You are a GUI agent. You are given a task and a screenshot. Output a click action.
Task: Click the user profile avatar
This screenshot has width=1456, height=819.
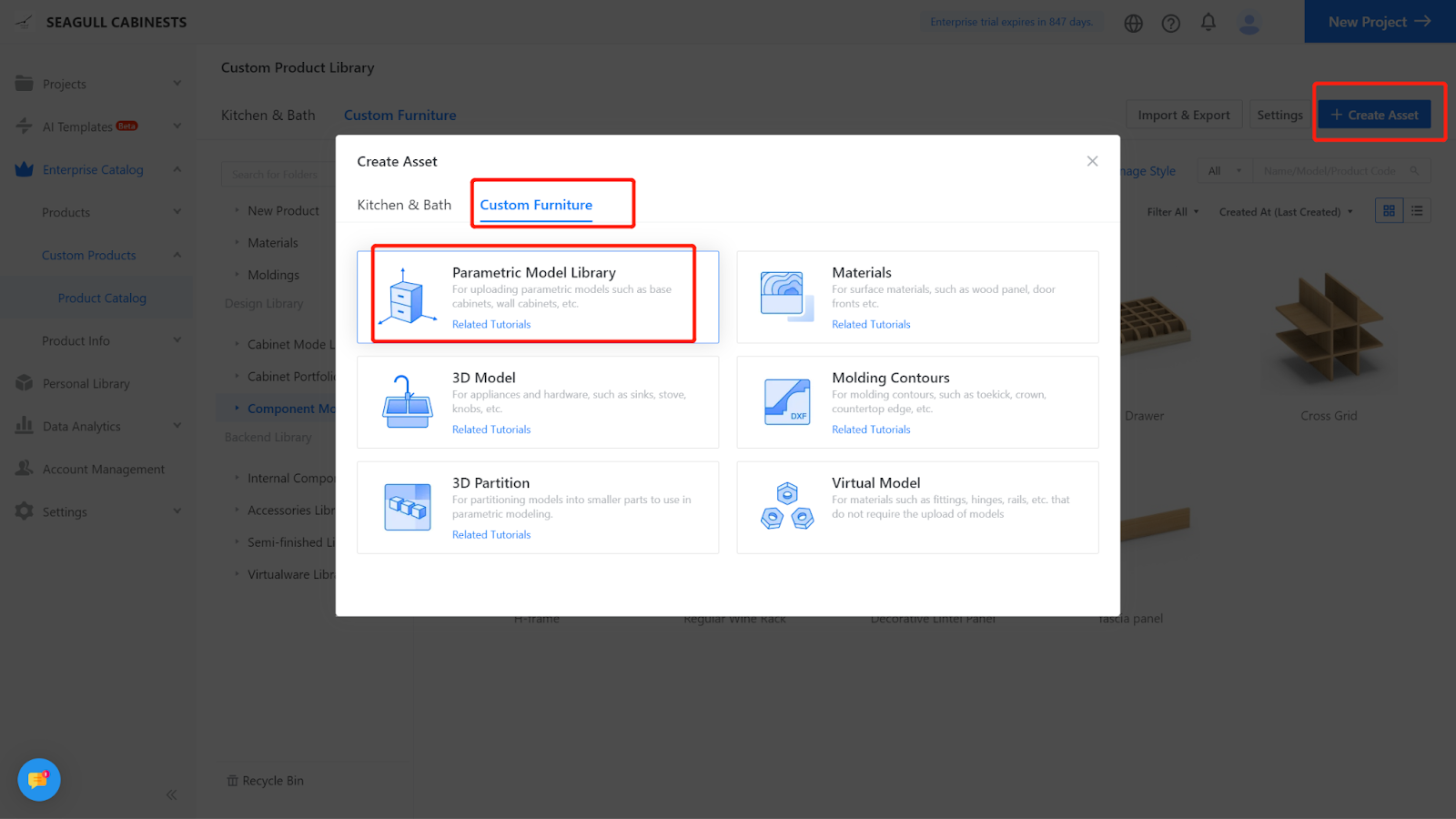point(1249,23)
